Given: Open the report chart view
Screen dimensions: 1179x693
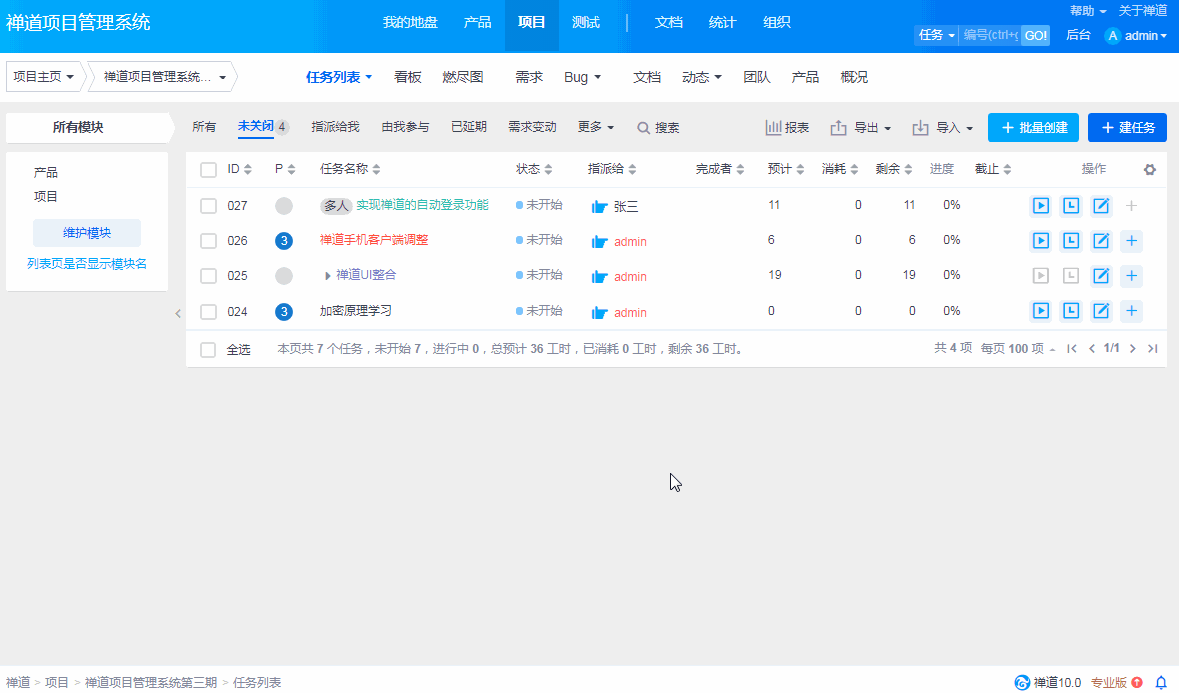Looking at the screenshot, I should [787, 128].
